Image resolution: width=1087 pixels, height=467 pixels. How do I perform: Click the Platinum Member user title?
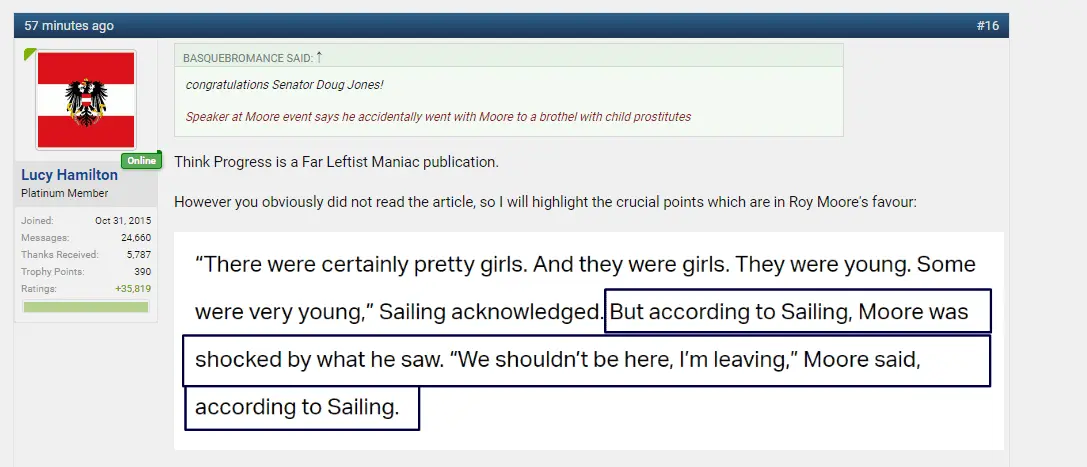pos(65,193)
